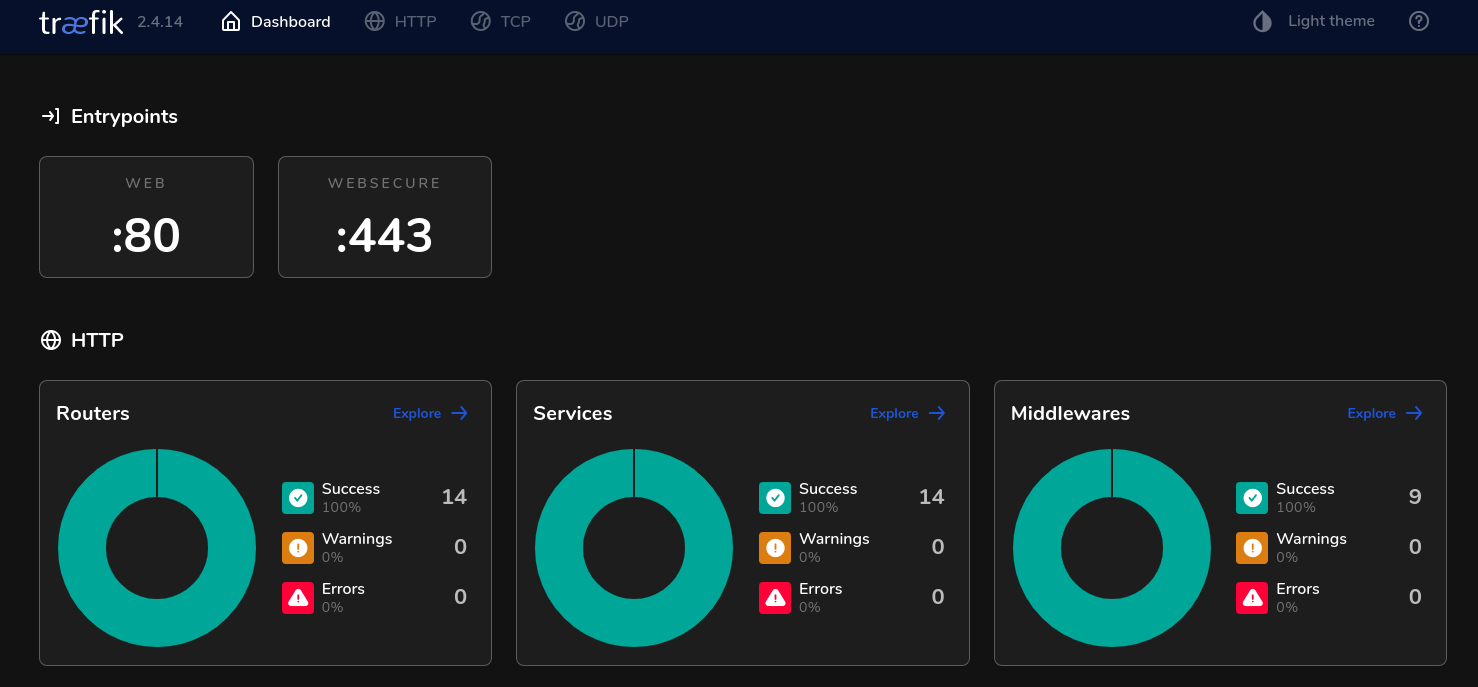
Task: Switch to the Light theme
Action: [1313, 20]
